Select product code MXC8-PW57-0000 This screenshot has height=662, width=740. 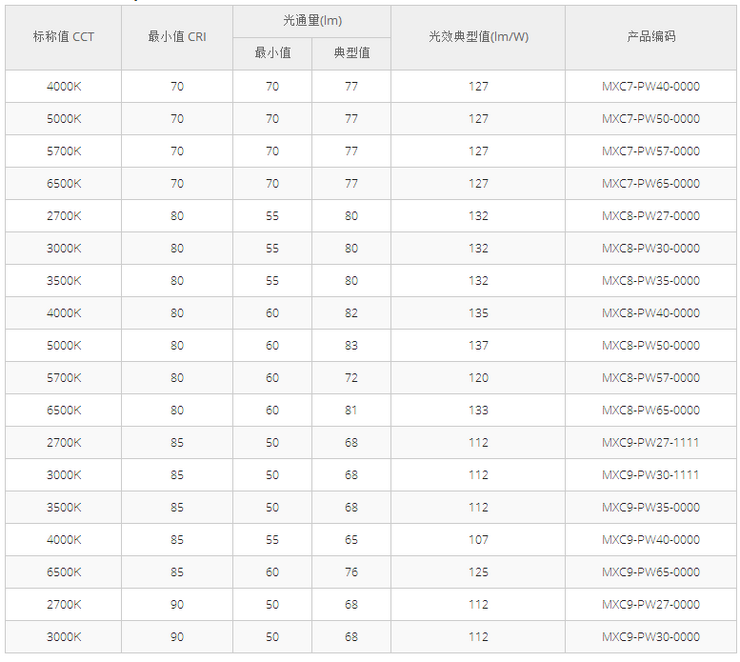click(x=651, y=378)
